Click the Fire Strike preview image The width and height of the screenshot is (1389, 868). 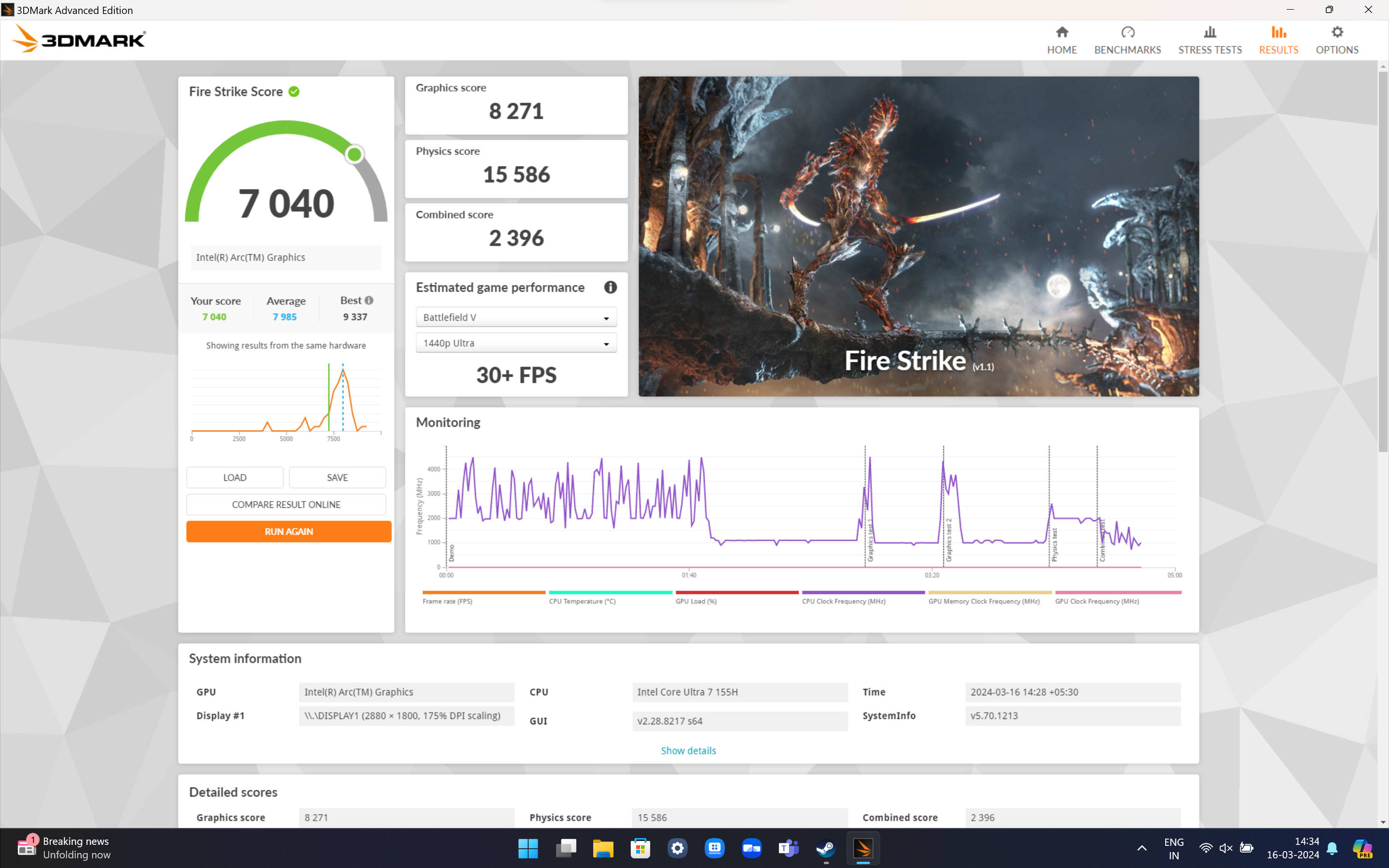(x=918, y=236)
